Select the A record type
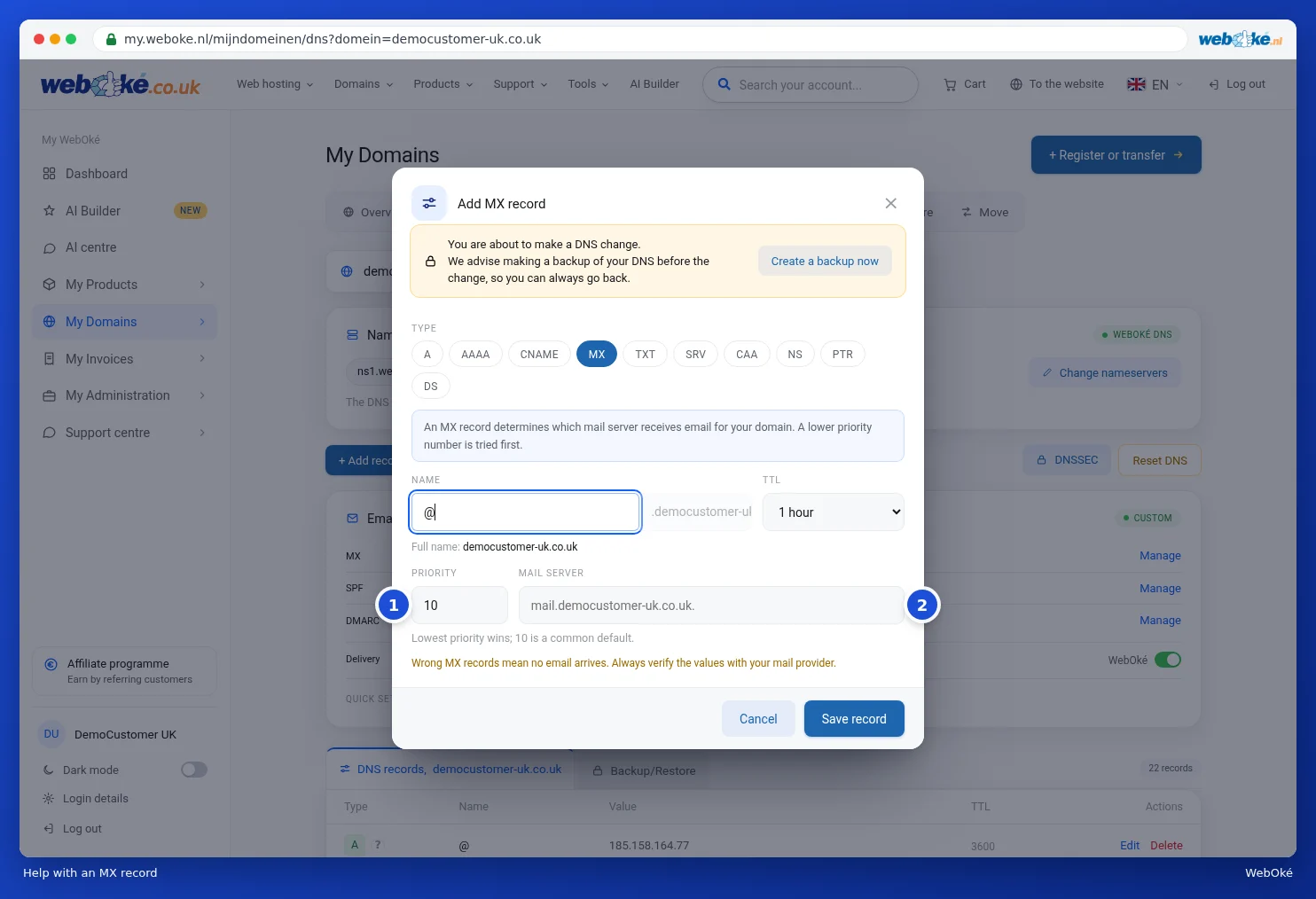1316x899 pixels. point(427,355)
